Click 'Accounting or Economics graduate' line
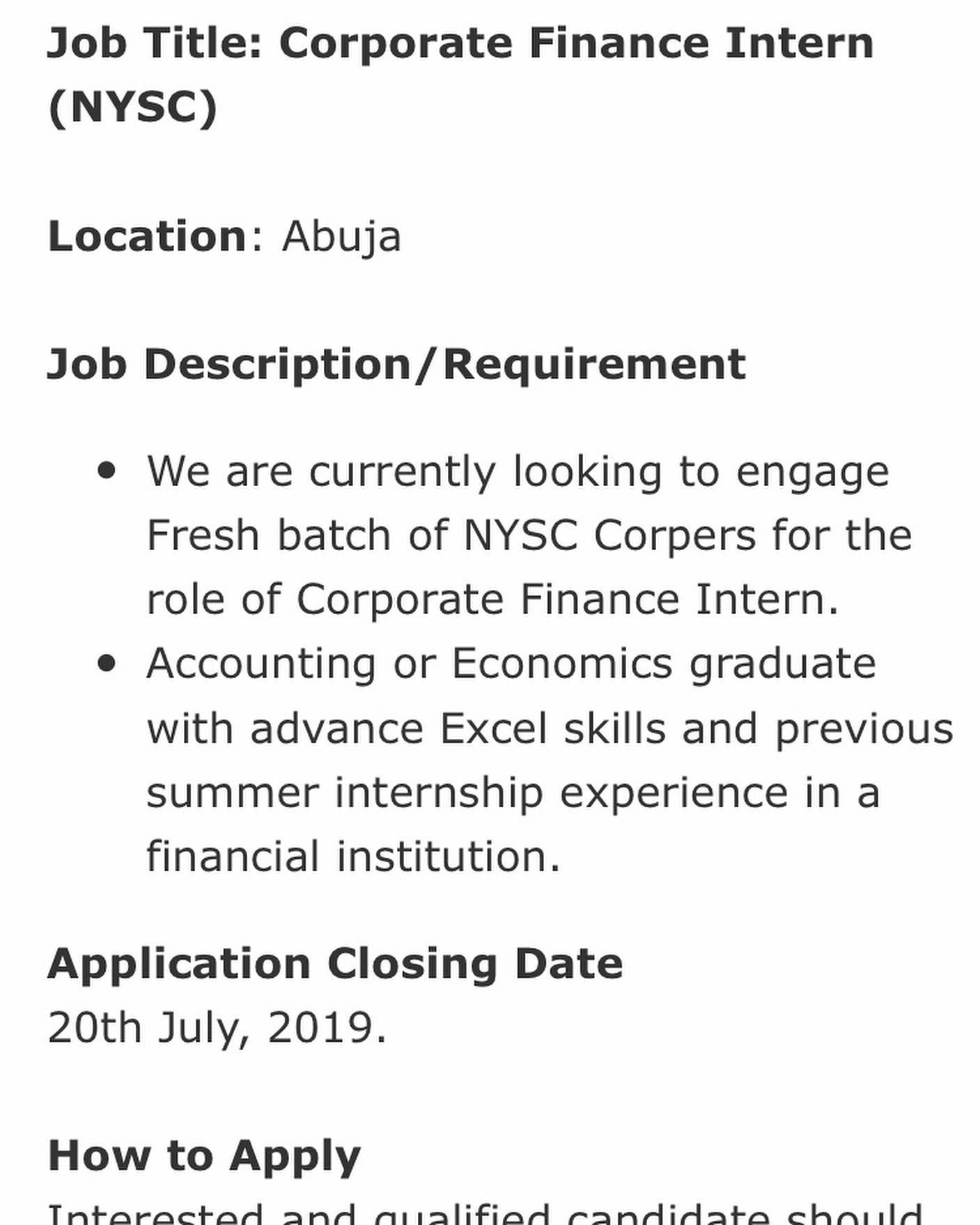Viewport: 980px width, 1225px height. (511, 664)
